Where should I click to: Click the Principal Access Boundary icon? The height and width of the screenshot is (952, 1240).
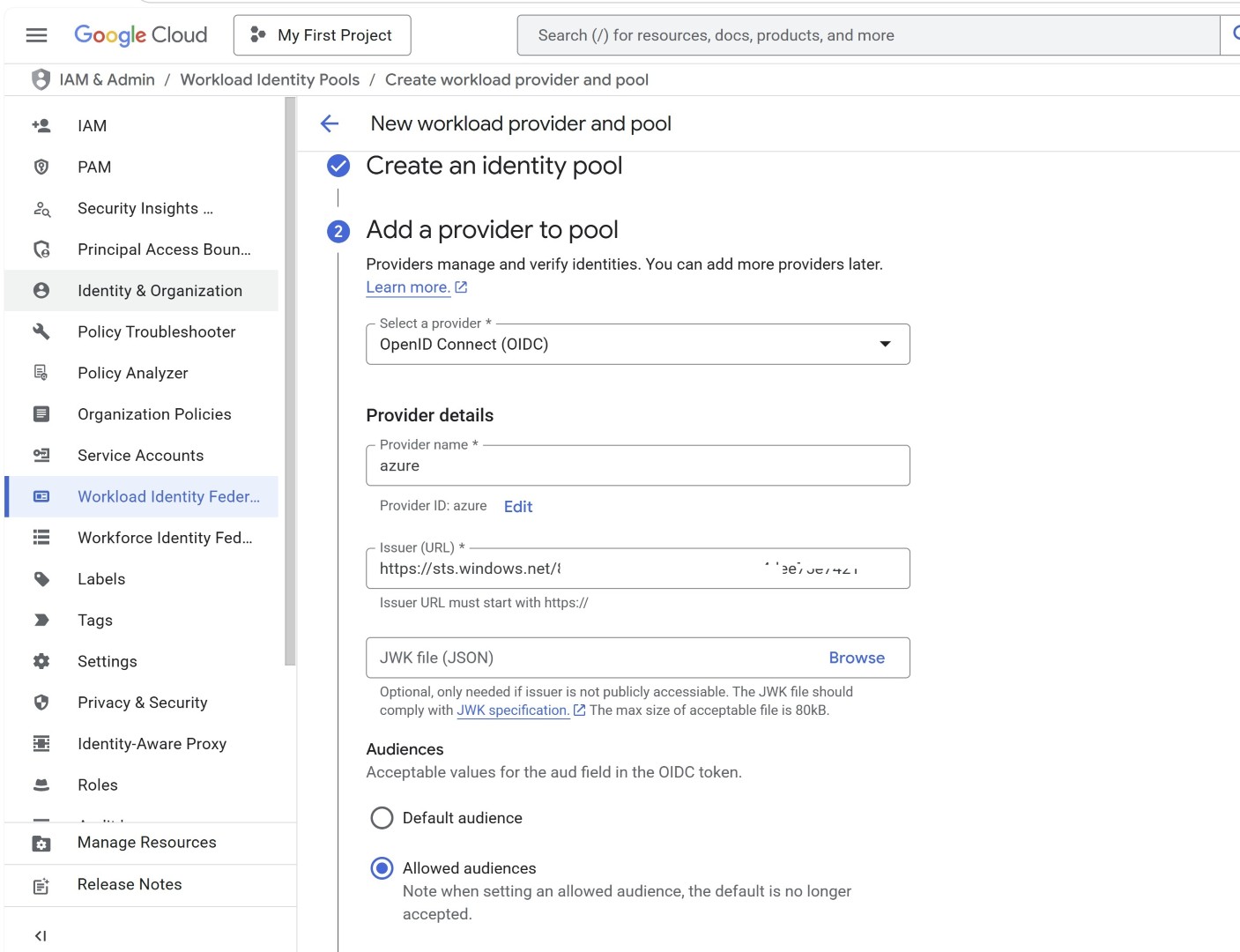click(x=41, y=249)
